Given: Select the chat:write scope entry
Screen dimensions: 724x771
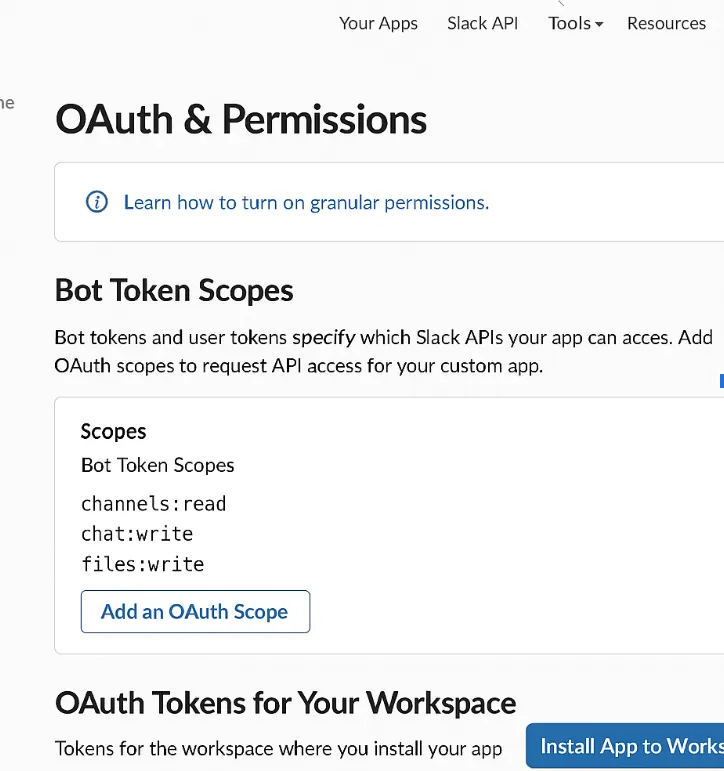Looking at the screenshot, I should click(137, 534).
